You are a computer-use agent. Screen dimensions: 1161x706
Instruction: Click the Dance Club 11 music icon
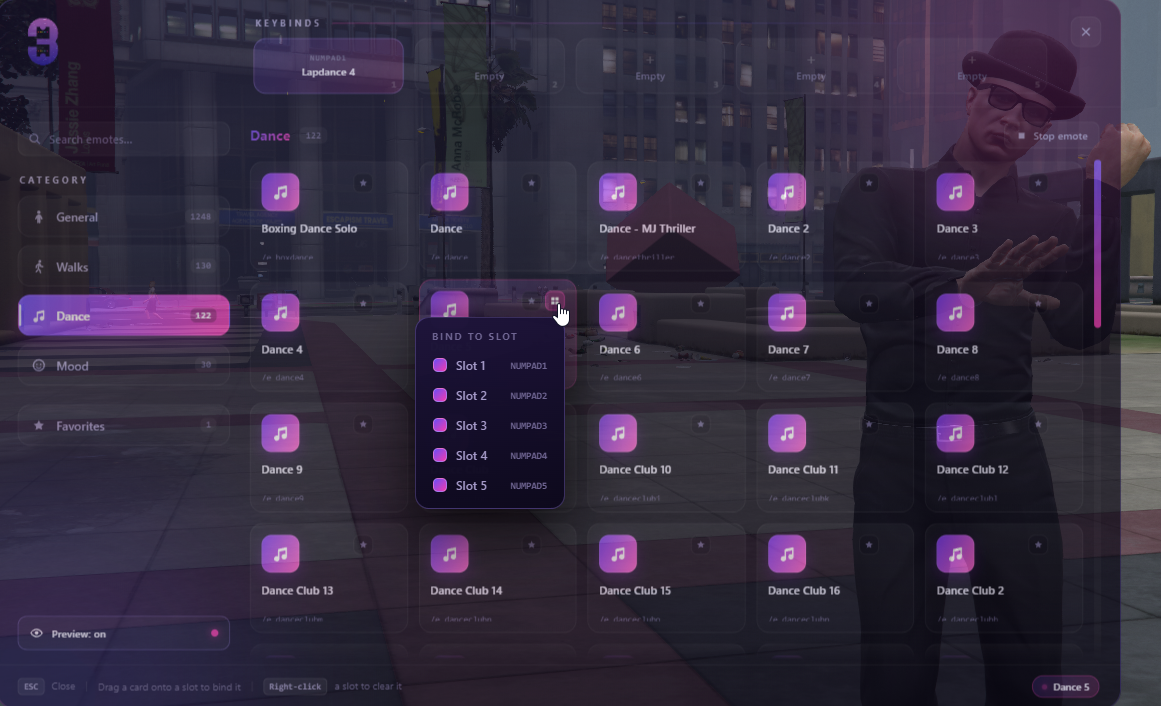786,433
